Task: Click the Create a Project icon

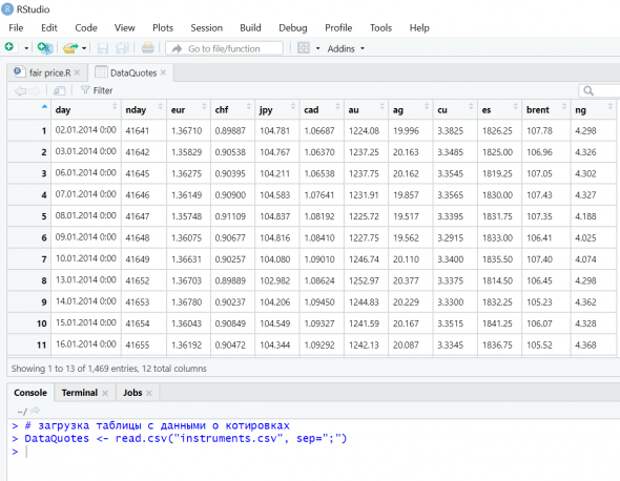Action: click(45, 48)
